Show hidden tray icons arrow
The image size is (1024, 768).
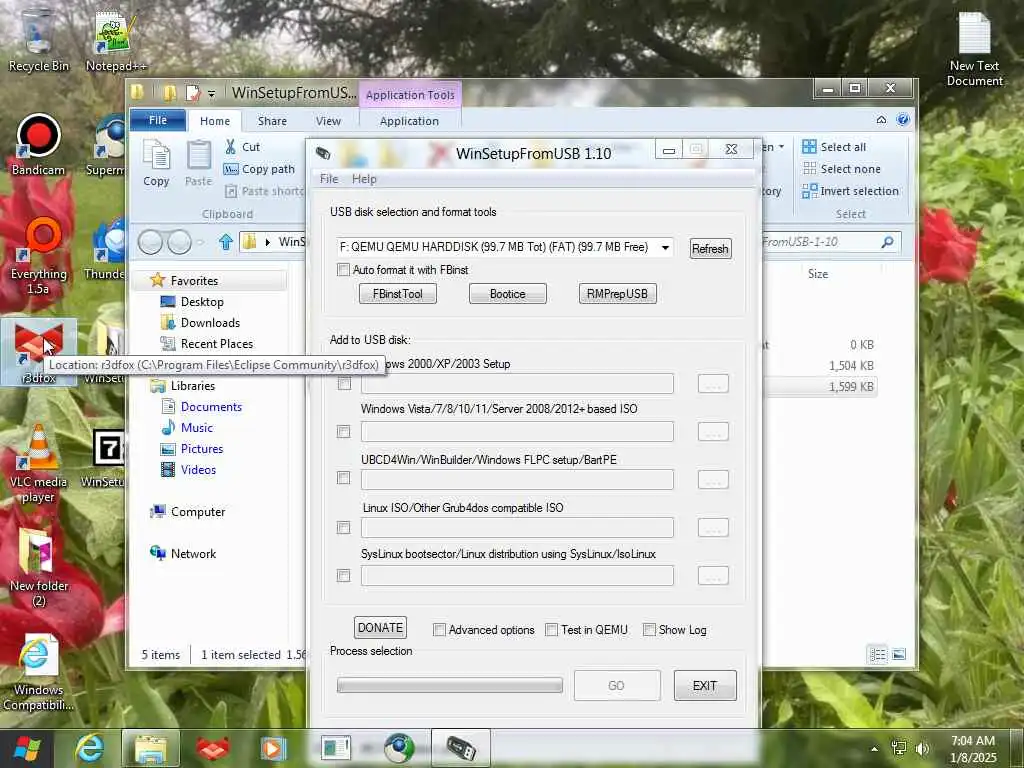click(x=874, y=749)
